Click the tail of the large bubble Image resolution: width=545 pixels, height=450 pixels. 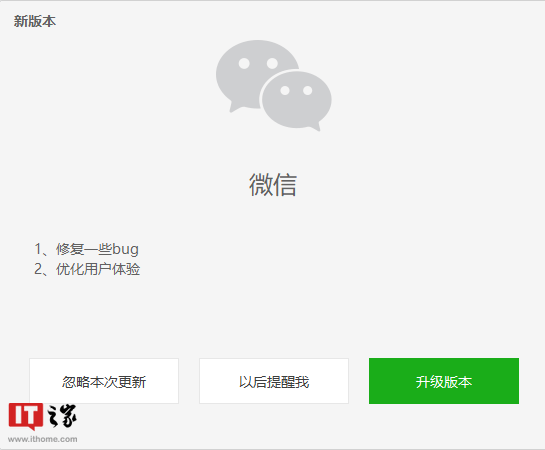pos(234,107)
